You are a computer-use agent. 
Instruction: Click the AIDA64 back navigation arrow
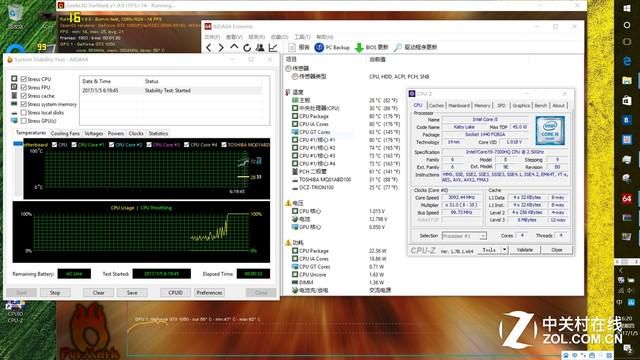point(209,47)
